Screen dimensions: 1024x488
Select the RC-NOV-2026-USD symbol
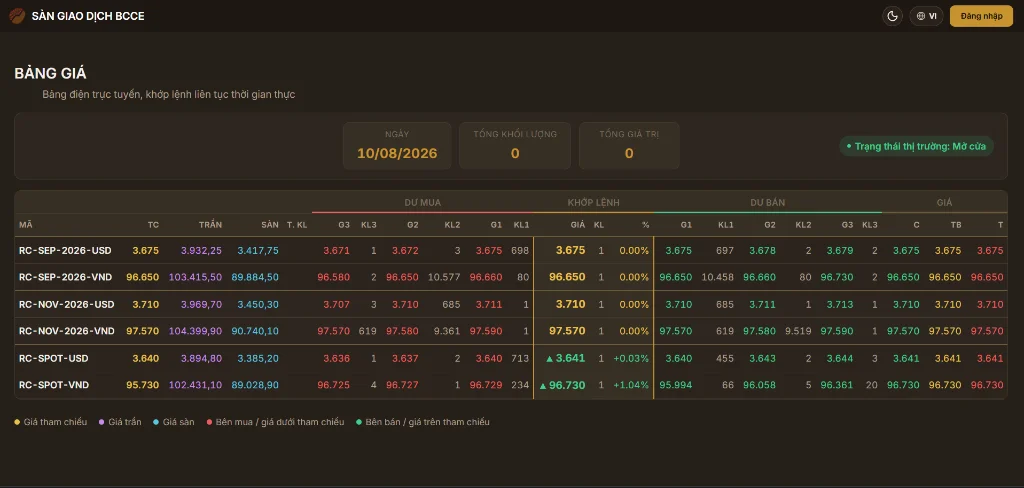[67, 304]
